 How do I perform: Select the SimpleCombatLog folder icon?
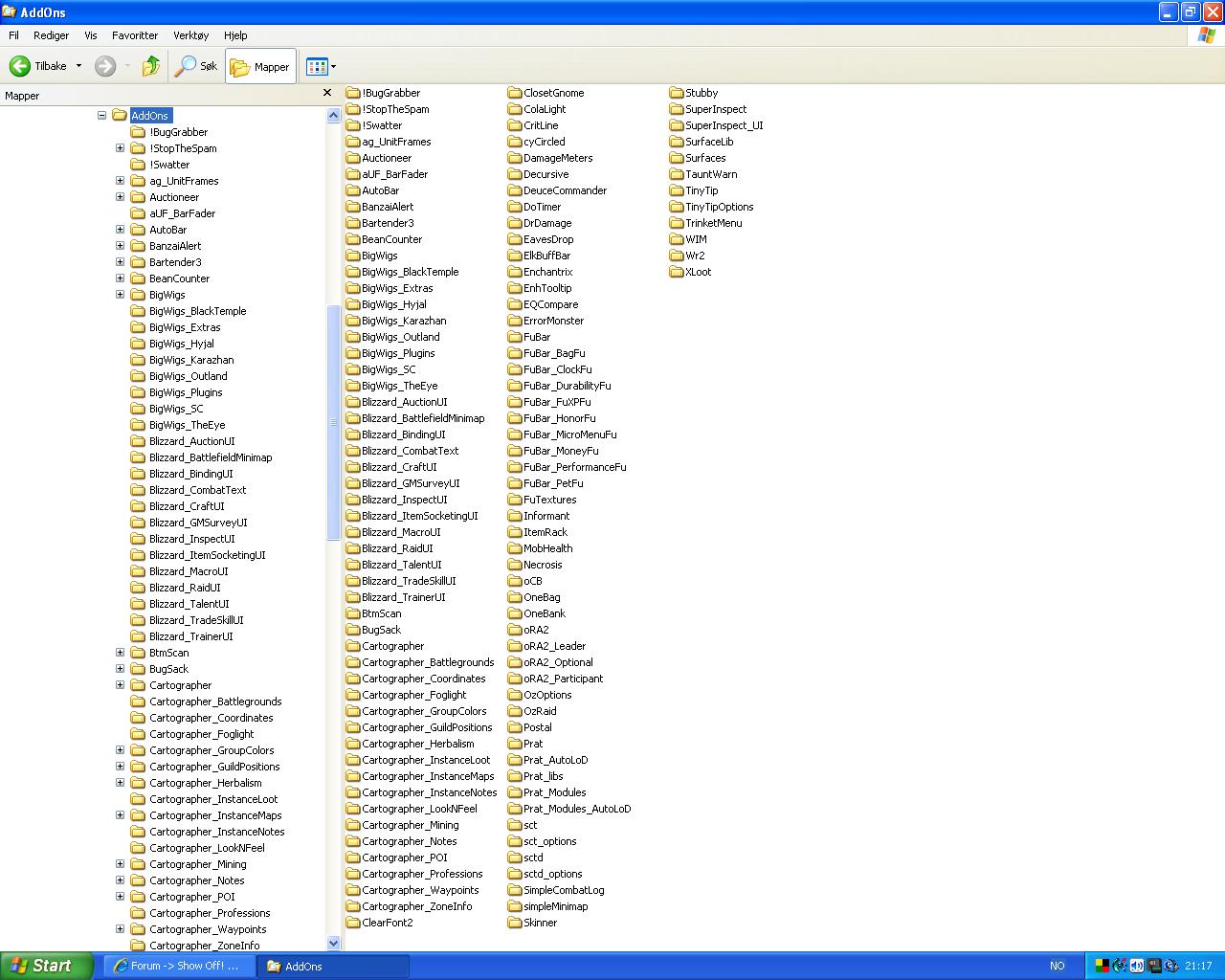pos(515,890)
